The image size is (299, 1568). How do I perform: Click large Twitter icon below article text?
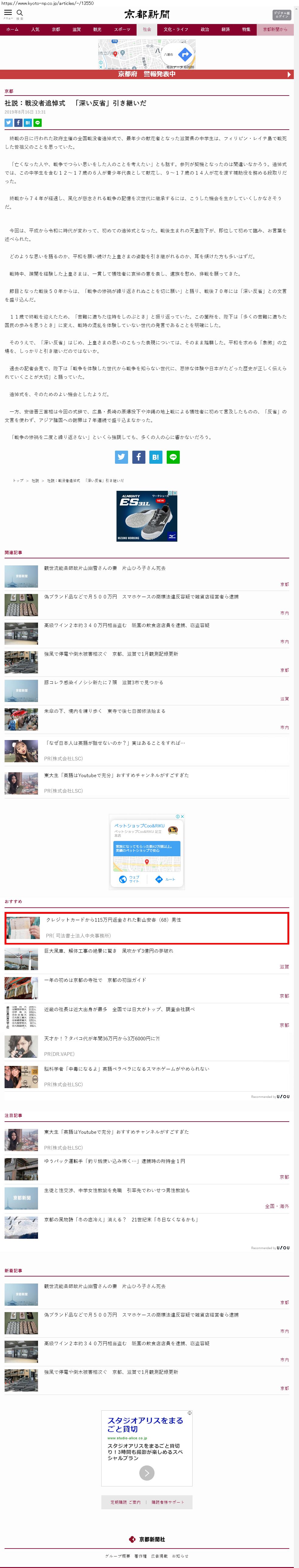[122, 457]
